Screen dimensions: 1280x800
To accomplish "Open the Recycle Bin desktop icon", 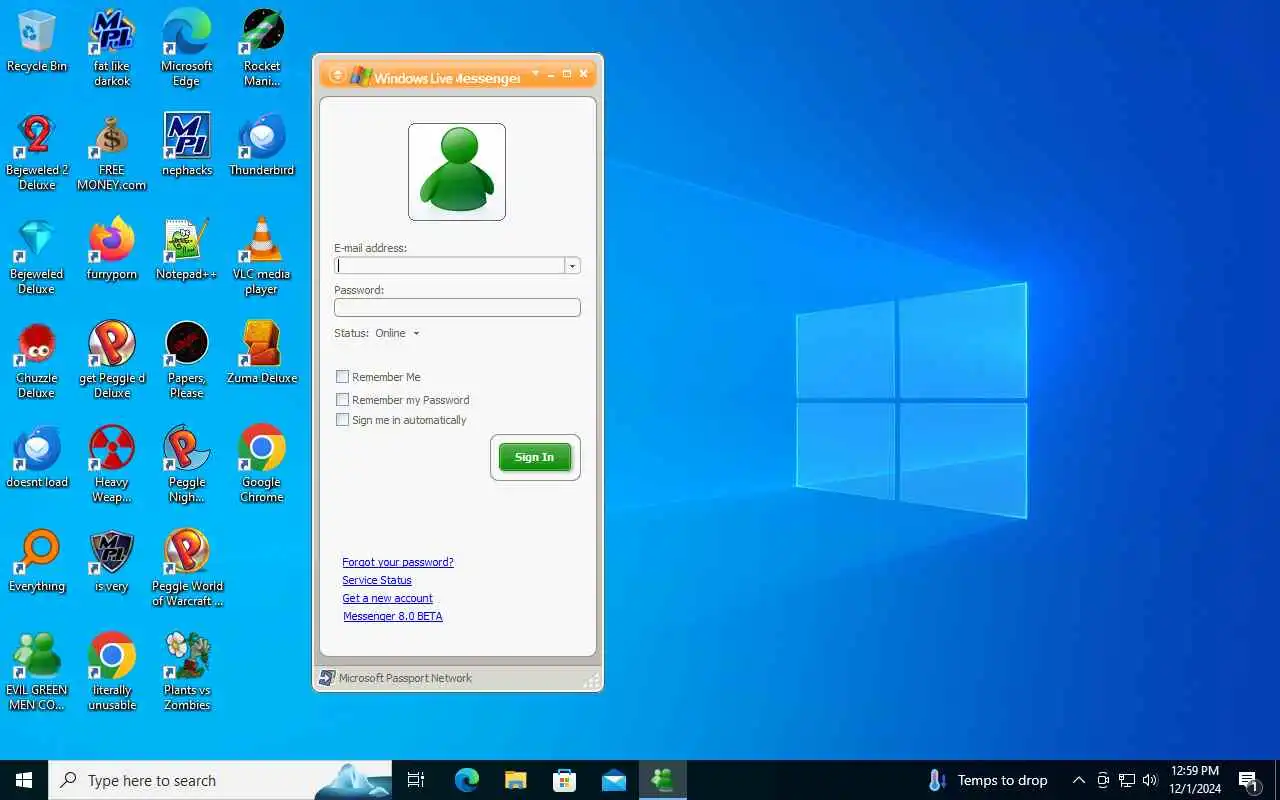I will click(37, 41).
